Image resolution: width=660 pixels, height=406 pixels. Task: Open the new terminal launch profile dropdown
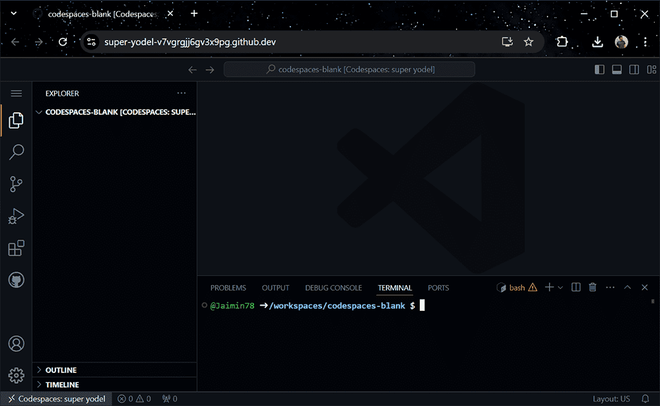click(560, 288)
